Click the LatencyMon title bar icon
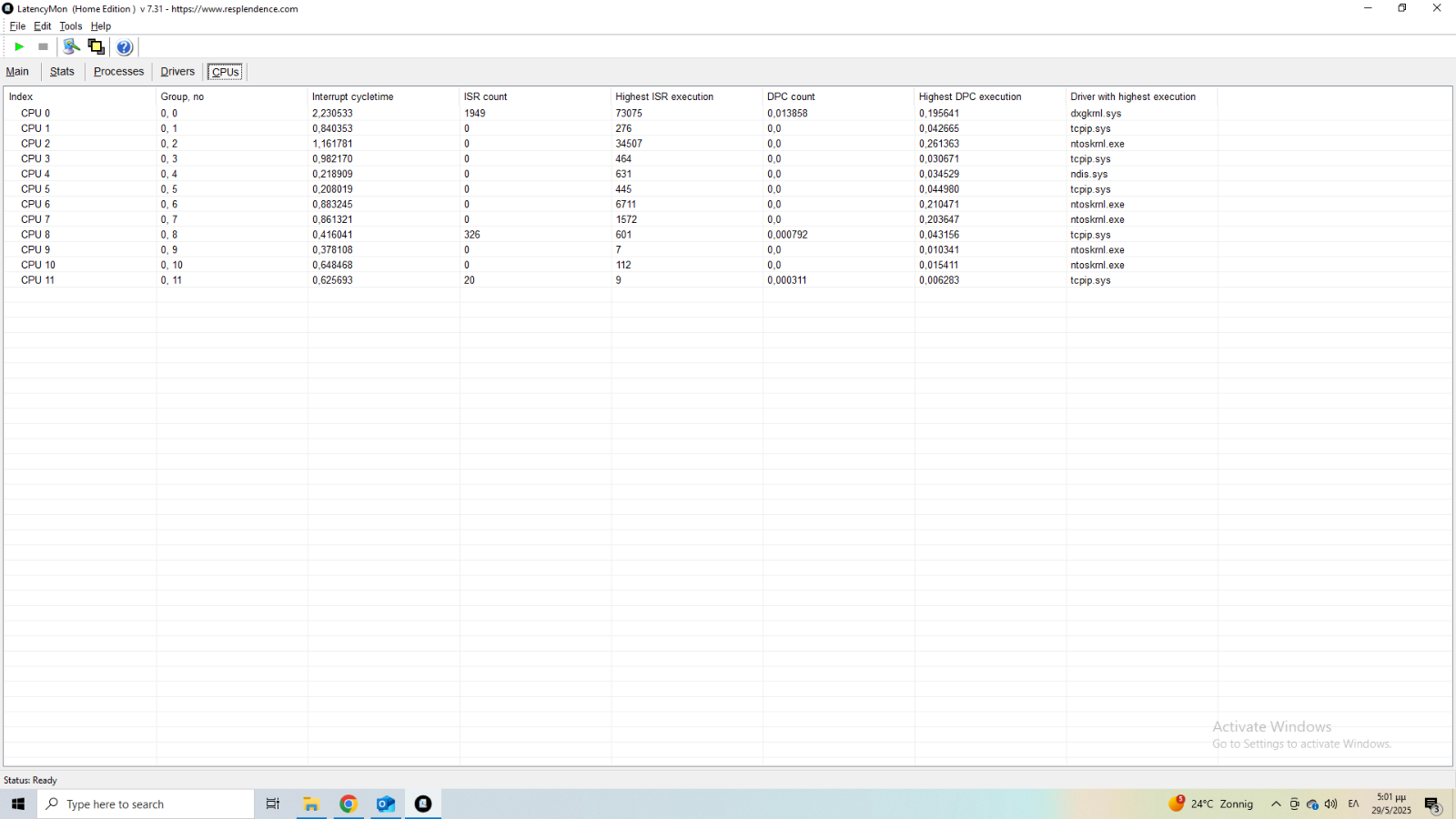1456x819 pixels. point(8,8)
